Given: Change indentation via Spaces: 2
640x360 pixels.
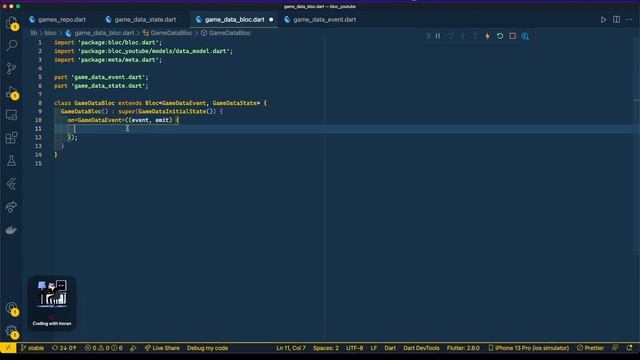Looking at the screenshot, I should (x=325, y=348).
